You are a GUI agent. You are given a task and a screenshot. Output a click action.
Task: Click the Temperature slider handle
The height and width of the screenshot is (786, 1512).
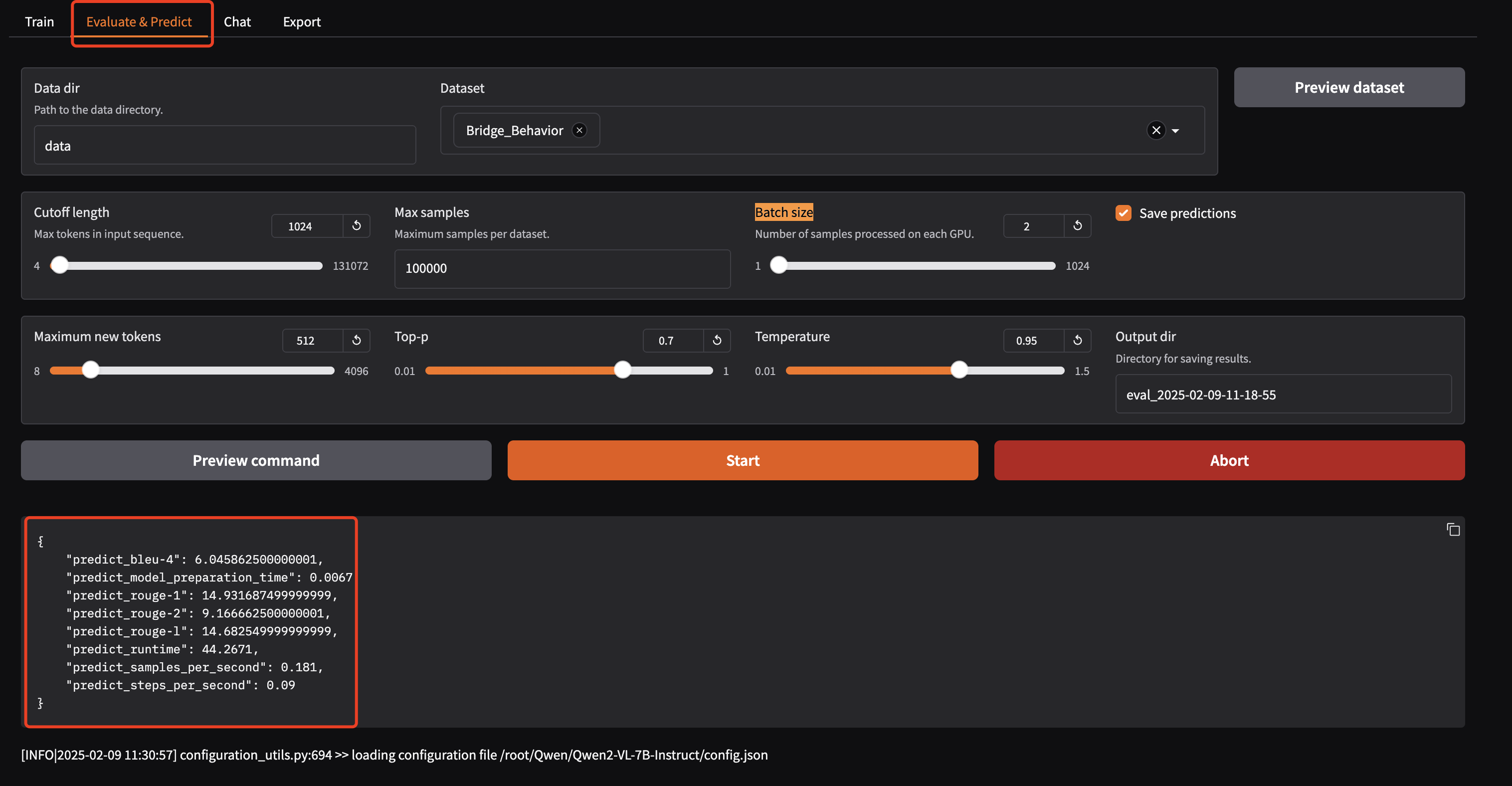[958, 370]
